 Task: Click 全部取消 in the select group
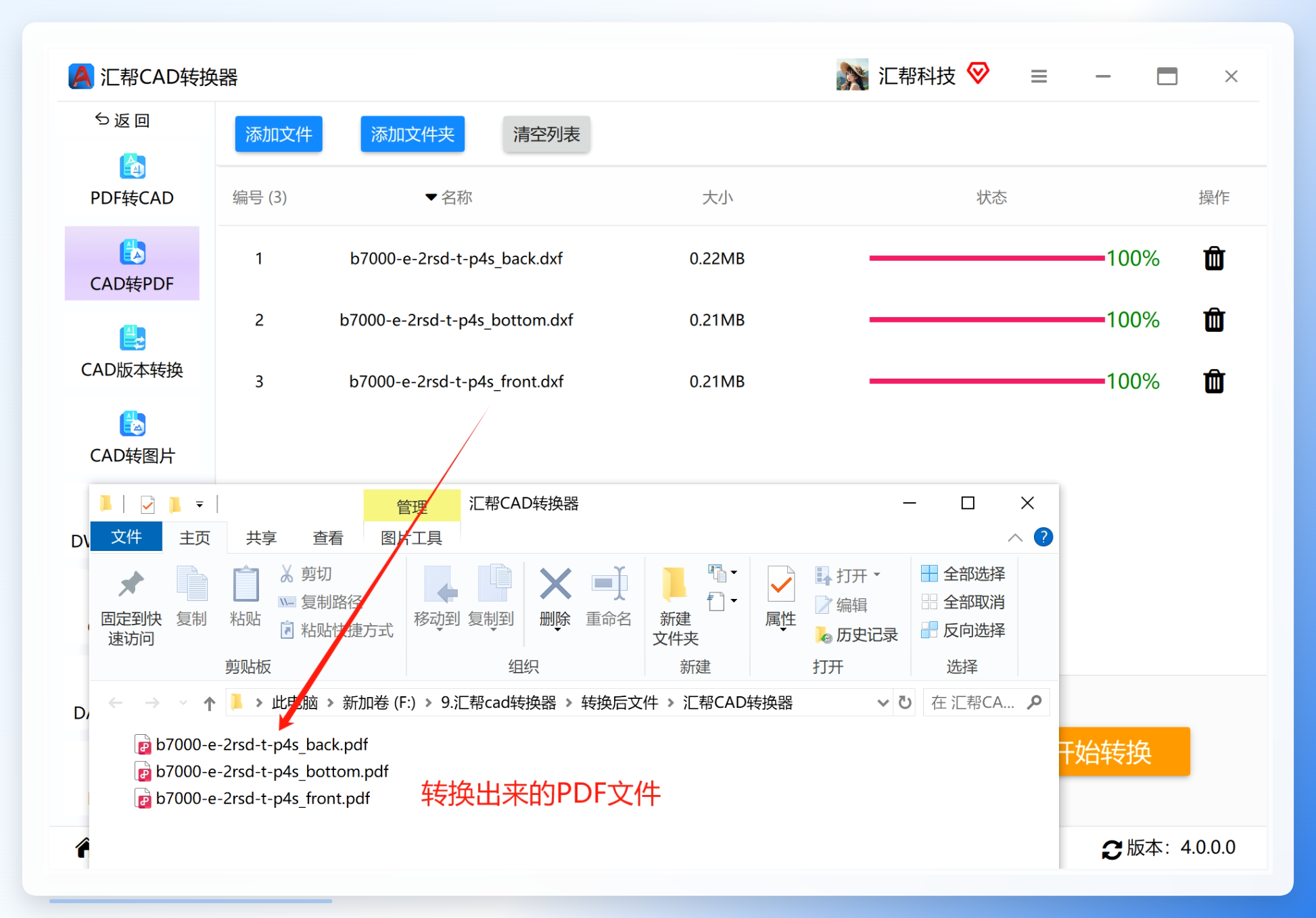click(x=963, y=602)
